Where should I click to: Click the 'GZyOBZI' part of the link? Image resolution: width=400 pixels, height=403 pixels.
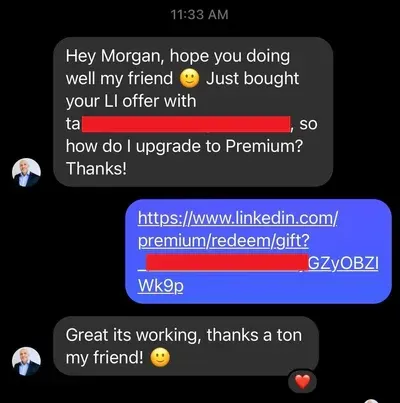pos(343,264)
